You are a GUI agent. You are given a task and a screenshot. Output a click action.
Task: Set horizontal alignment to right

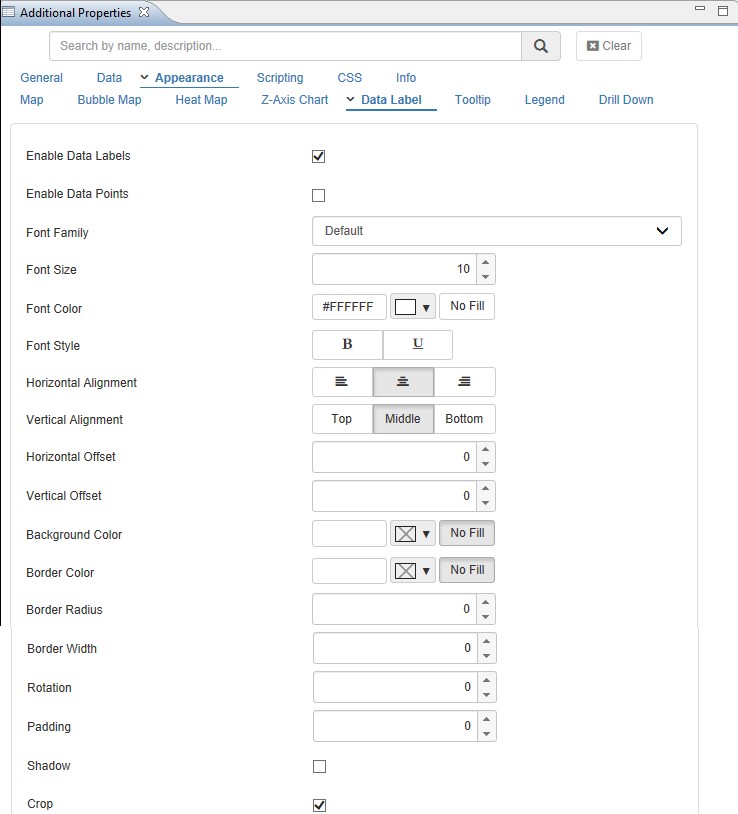pyautogui.click(x=464, y=382)
